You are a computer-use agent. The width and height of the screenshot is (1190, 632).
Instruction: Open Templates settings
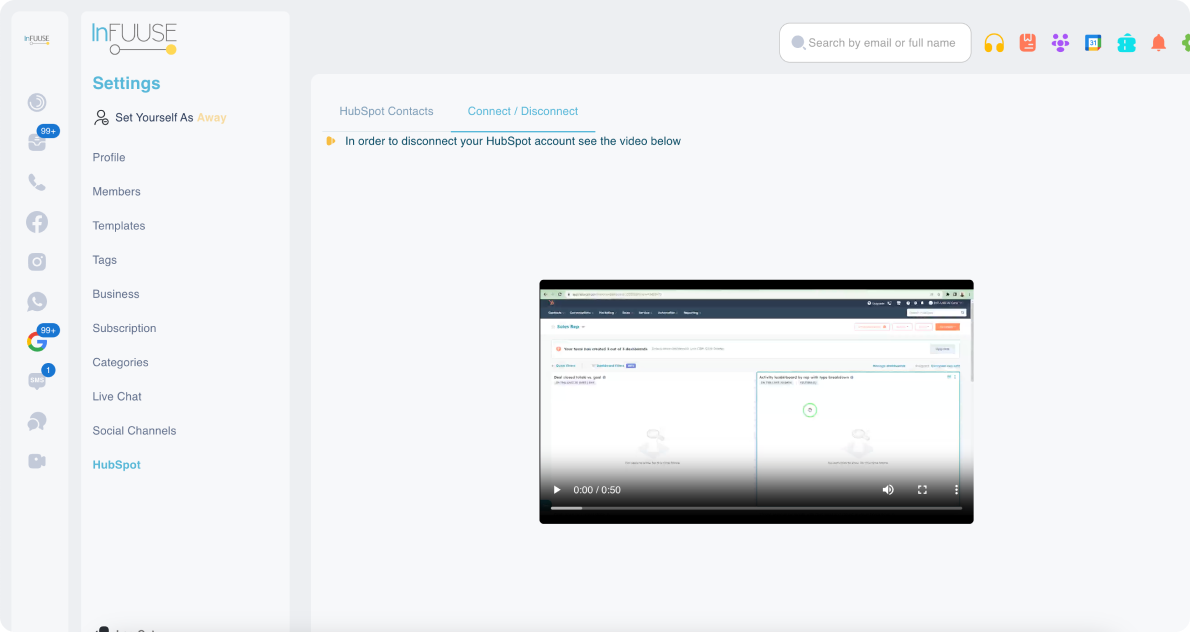coord(119,225)
